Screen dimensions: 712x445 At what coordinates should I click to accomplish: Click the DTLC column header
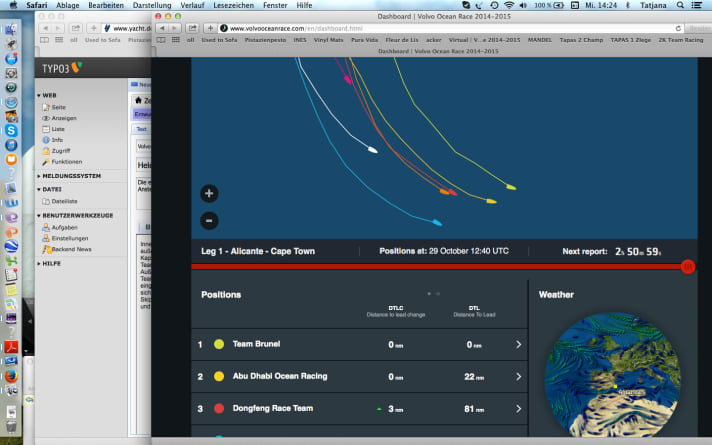(396, 311)
